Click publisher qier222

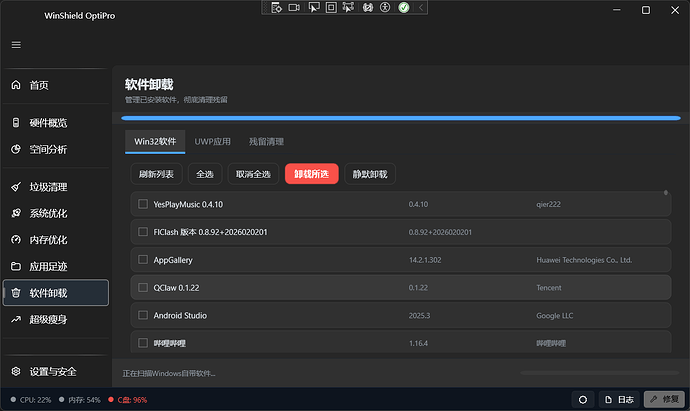coord(548,204)
